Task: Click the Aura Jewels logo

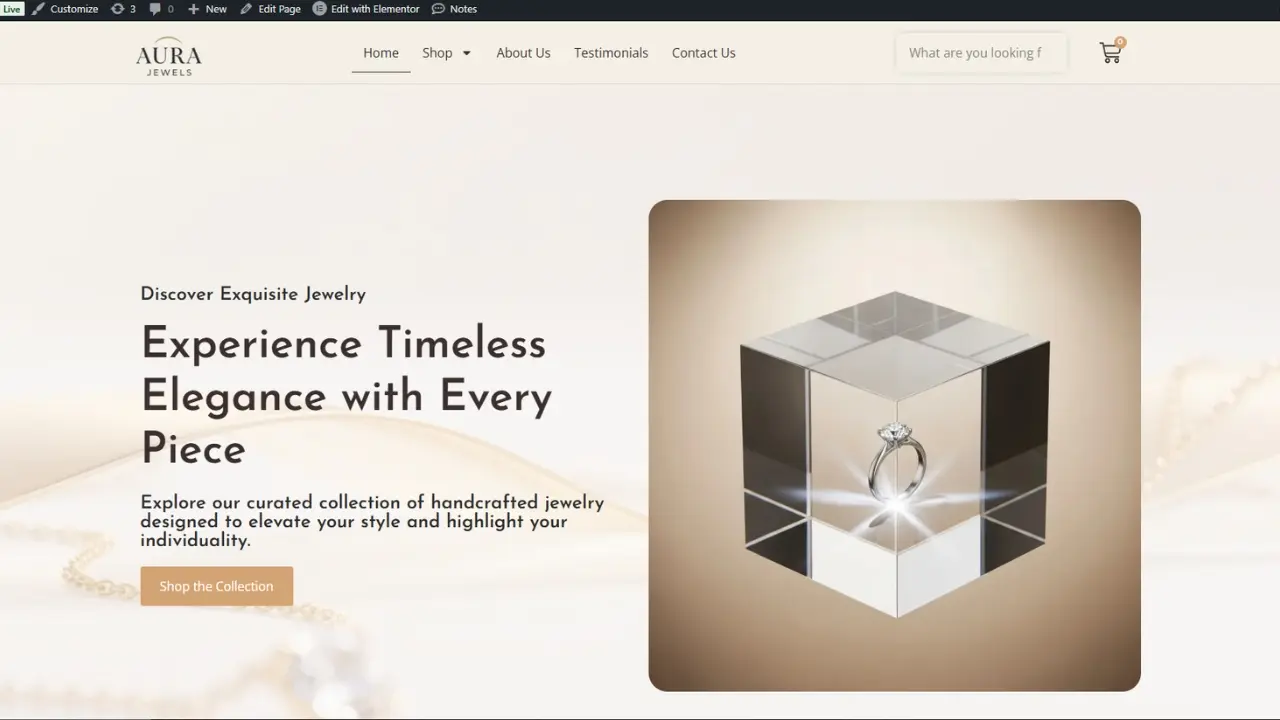Action: [x=168, y=57]
